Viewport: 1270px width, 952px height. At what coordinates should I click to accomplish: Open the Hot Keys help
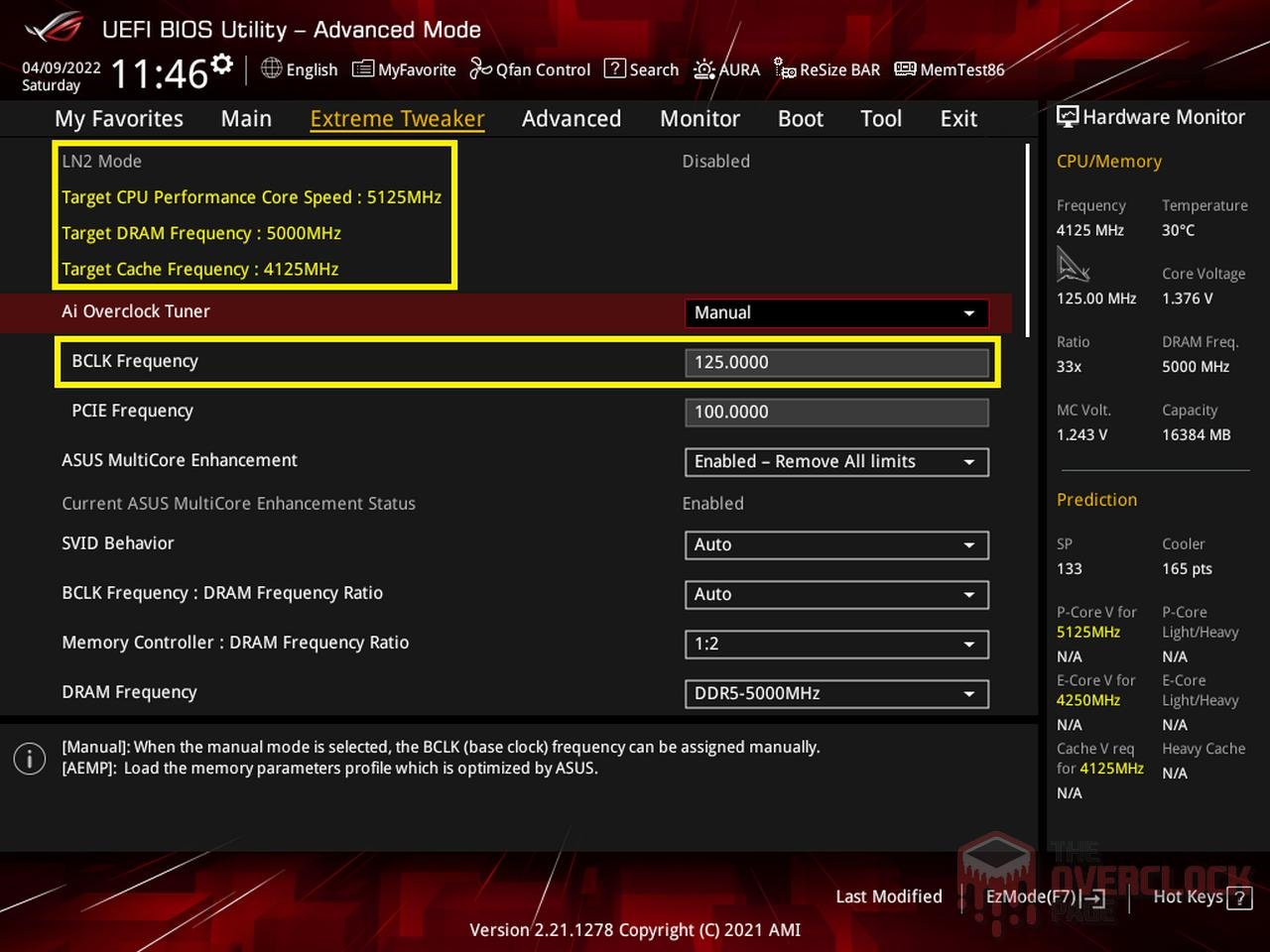(1201, 896)
